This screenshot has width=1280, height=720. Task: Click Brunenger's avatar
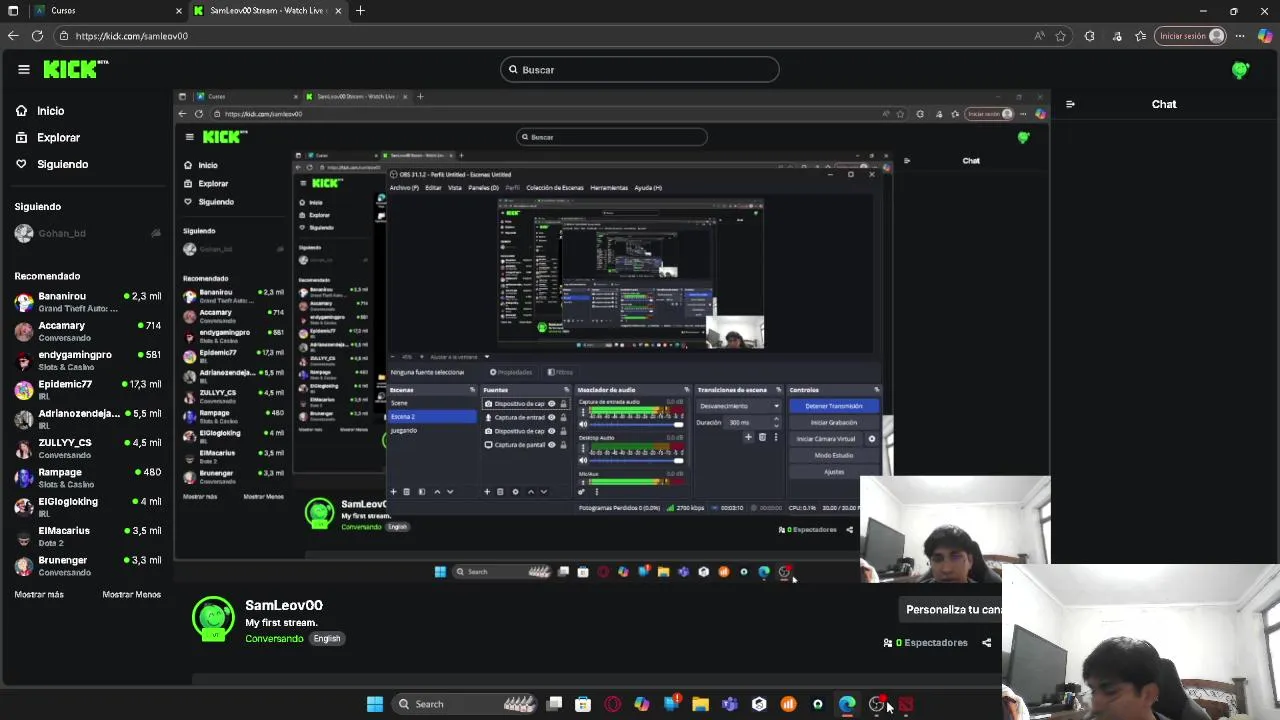pyautogui.click(x=24, y=566)
